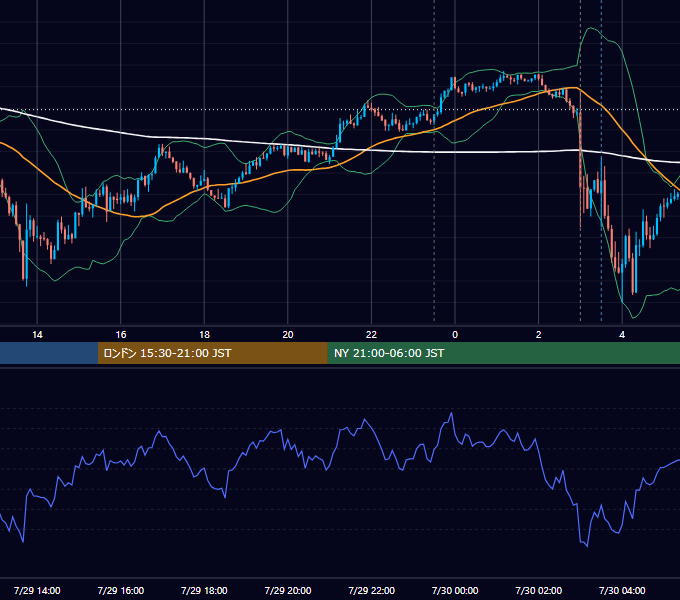Click the London 15:30-21:00 JST session bar

(x=212, y=353)
